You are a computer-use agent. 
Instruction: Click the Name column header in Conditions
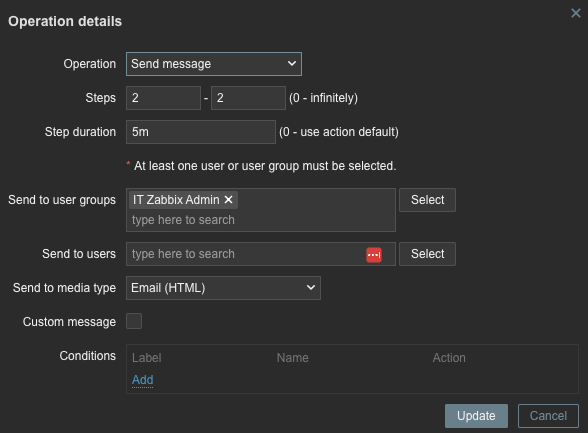(292, 358)
